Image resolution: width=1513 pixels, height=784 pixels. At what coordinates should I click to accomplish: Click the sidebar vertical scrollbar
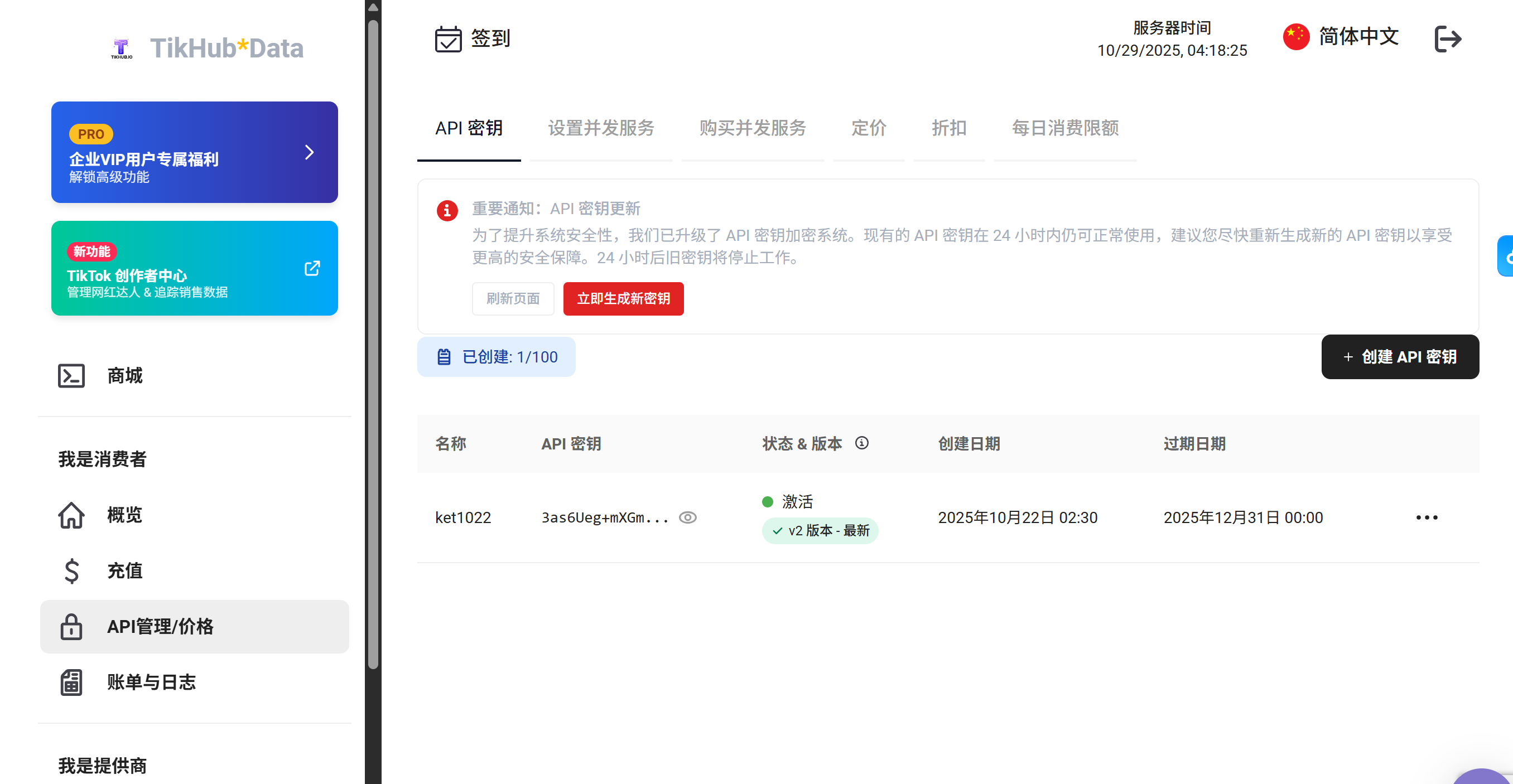click(373, 344)
